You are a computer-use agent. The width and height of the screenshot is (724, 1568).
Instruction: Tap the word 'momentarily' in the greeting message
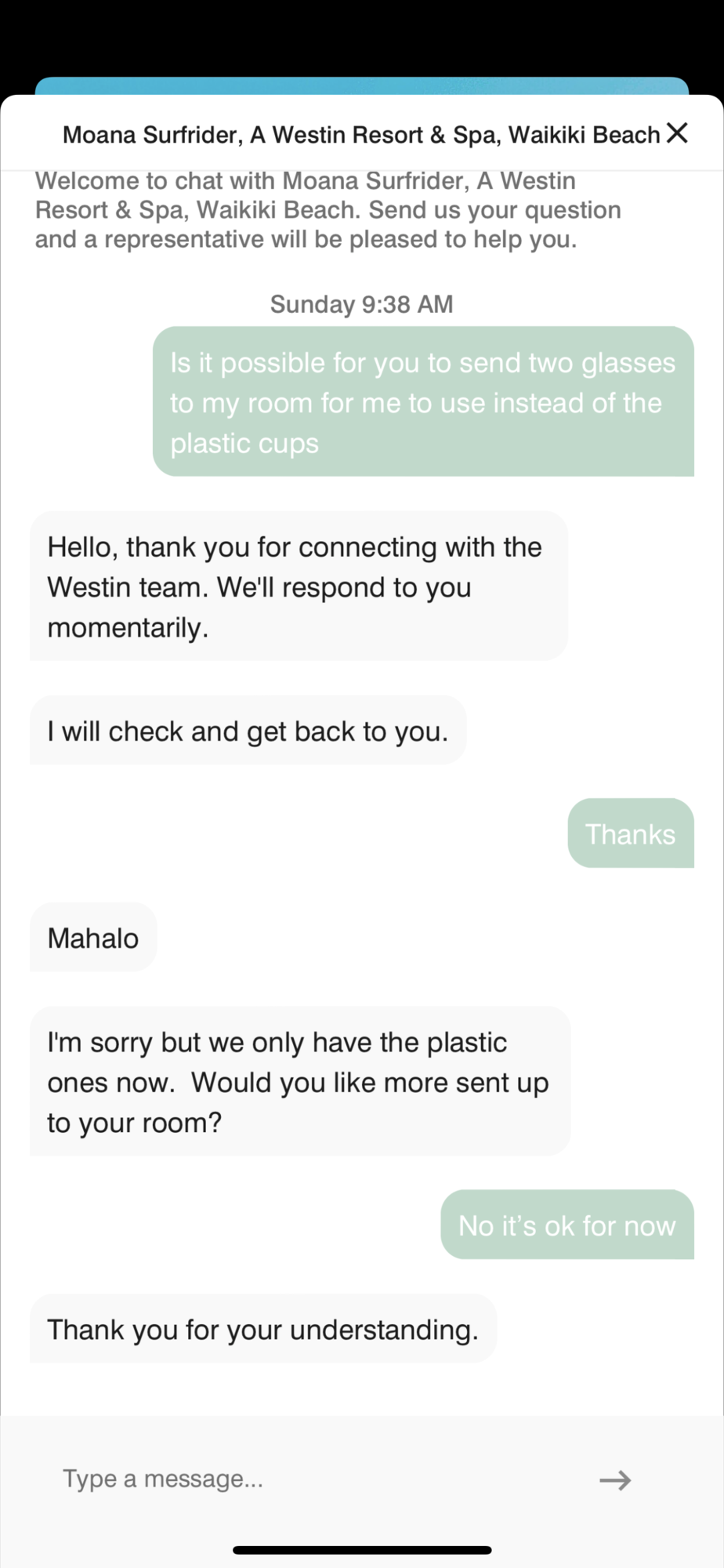(x=128, y=628)
